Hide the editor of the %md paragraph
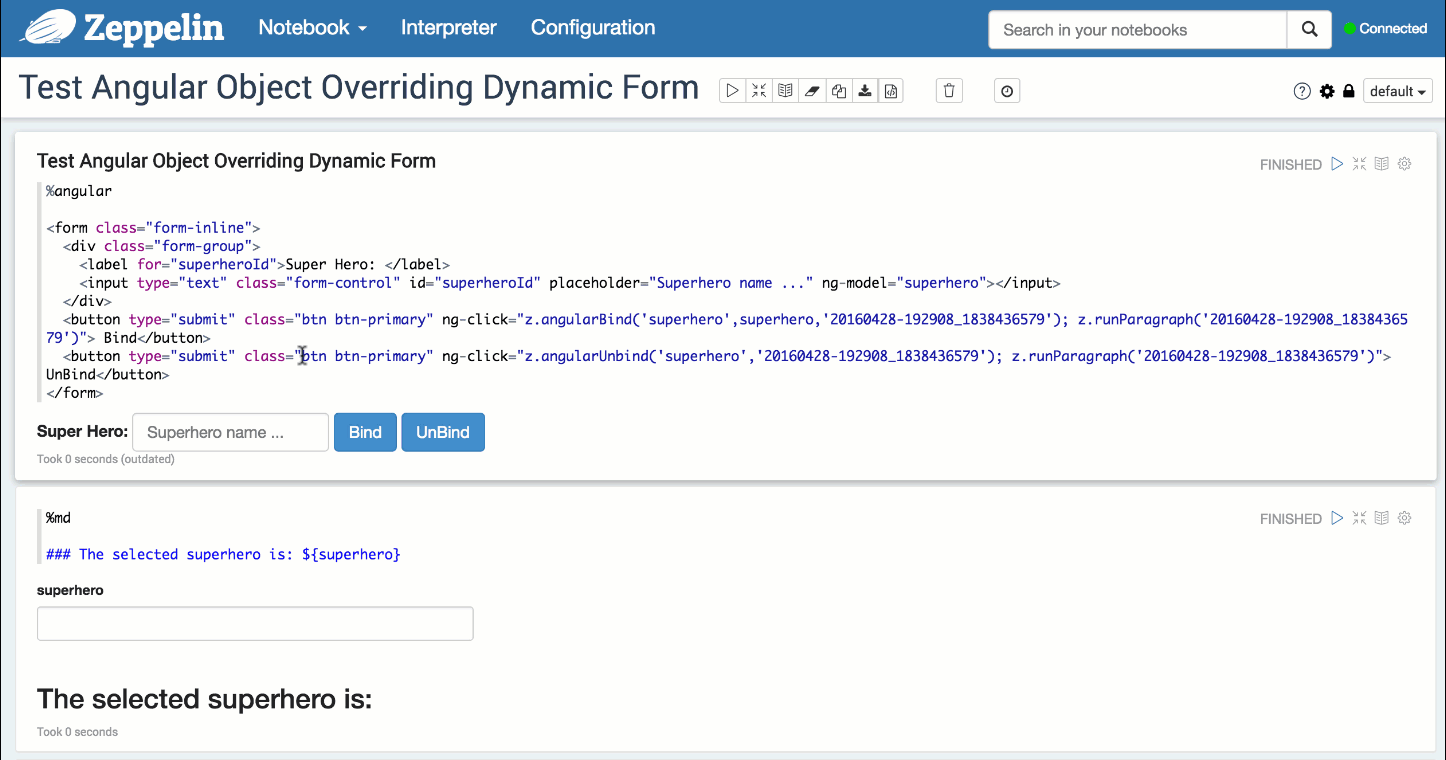This screenshot has width=1446, height=760. pyautogui.click(x=1359, y=518)
